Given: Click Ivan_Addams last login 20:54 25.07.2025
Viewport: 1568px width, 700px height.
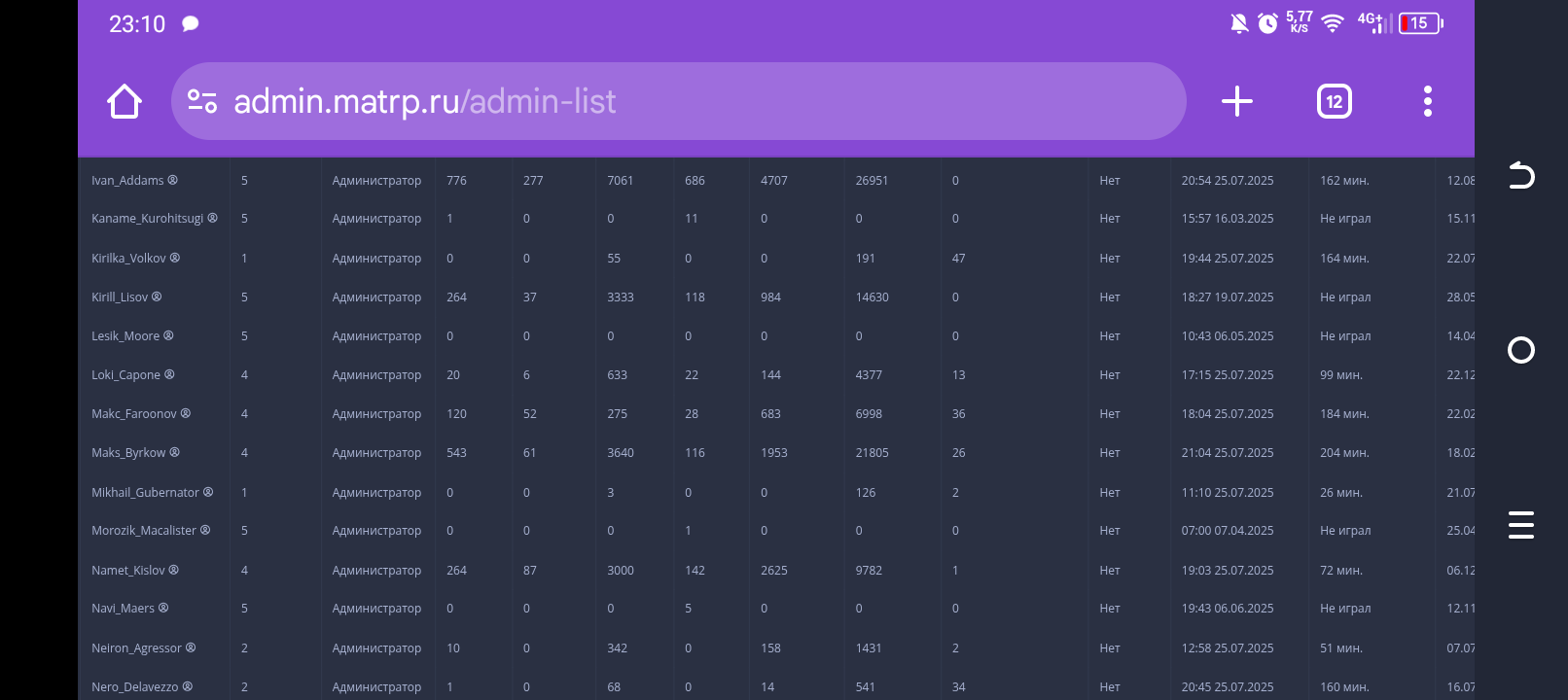Looking at the screenshot, I should click(1228, 181).
